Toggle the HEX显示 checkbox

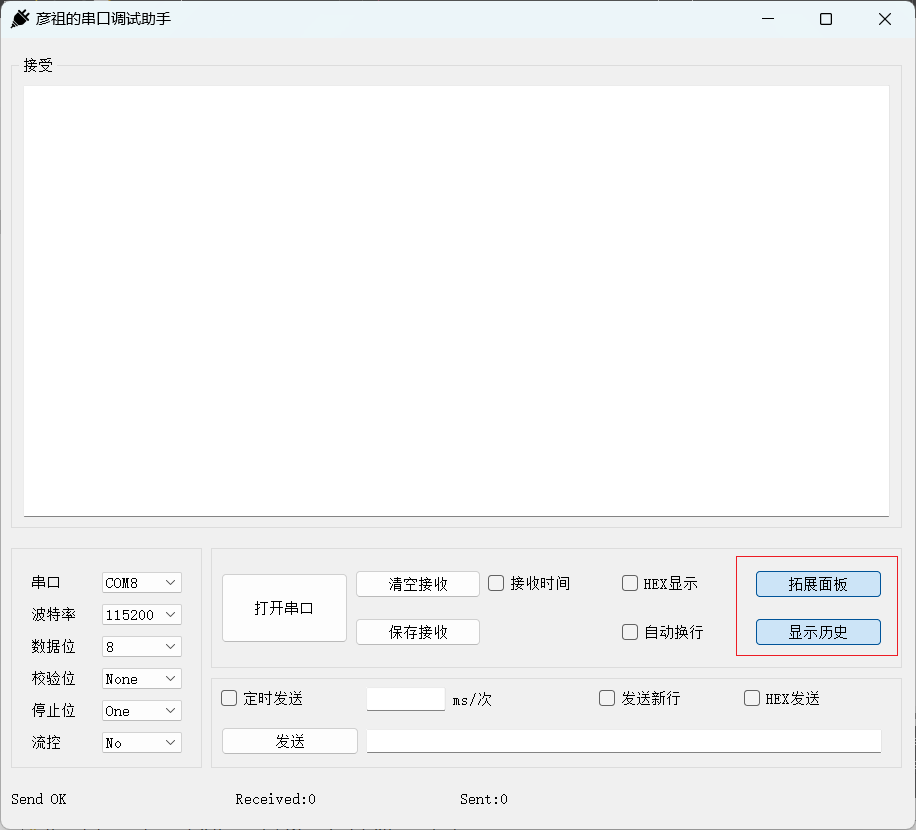click(630, 583)
